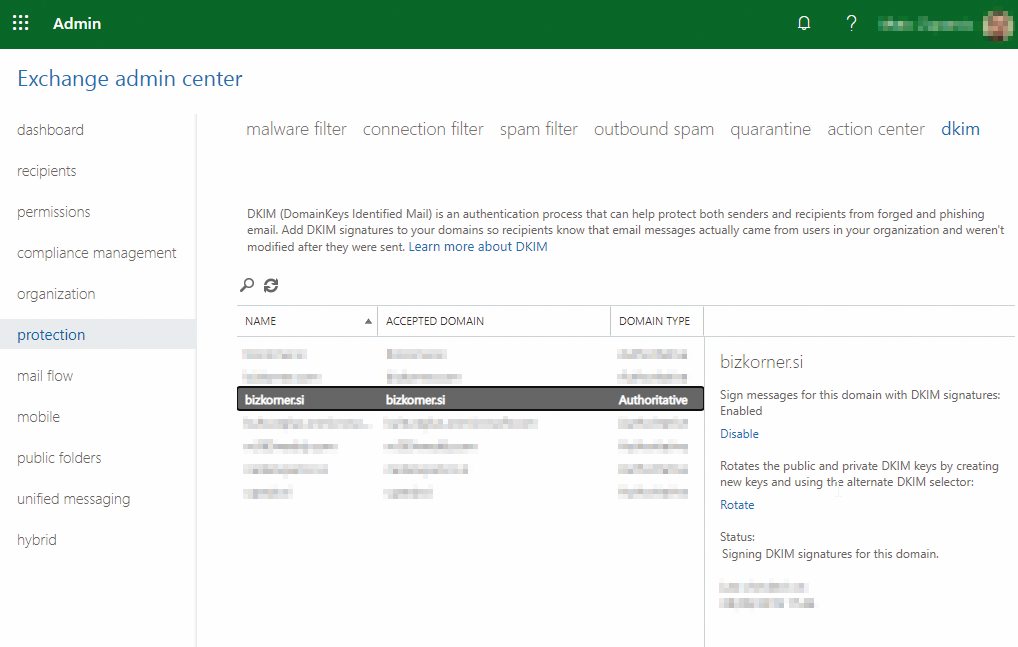
Task: Open mobile section
Action: [38, 417]
